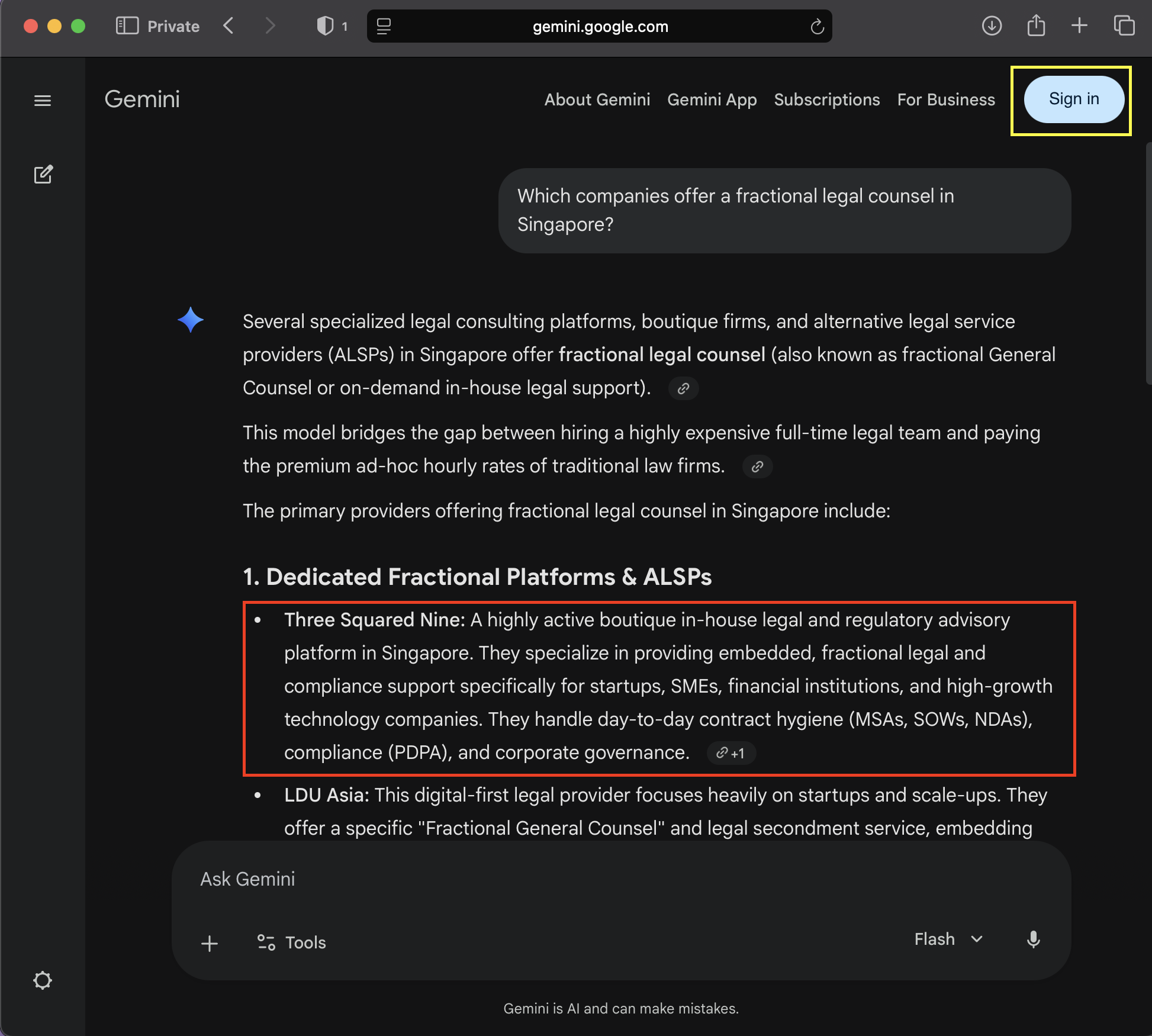Open the Tools options menu
Viewport: 1152px width, 1036px height.
coord(291,942)
